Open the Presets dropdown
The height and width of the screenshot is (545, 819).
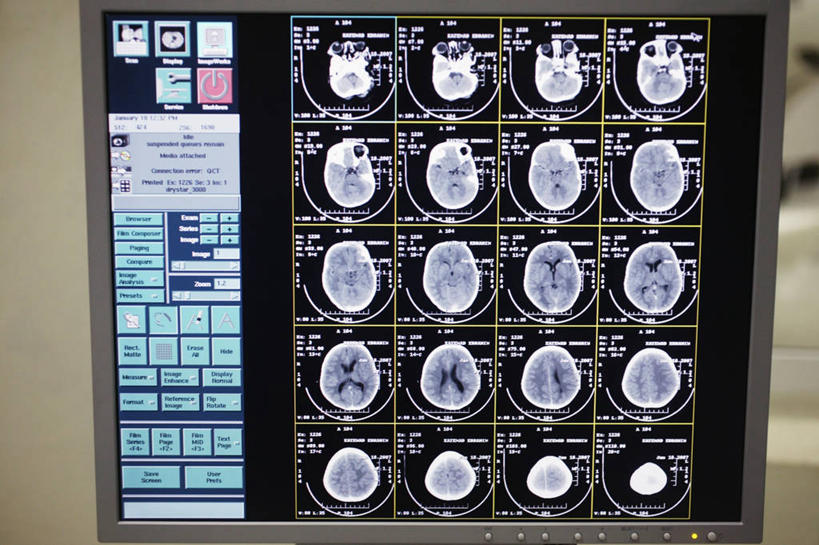pos(138,296)
